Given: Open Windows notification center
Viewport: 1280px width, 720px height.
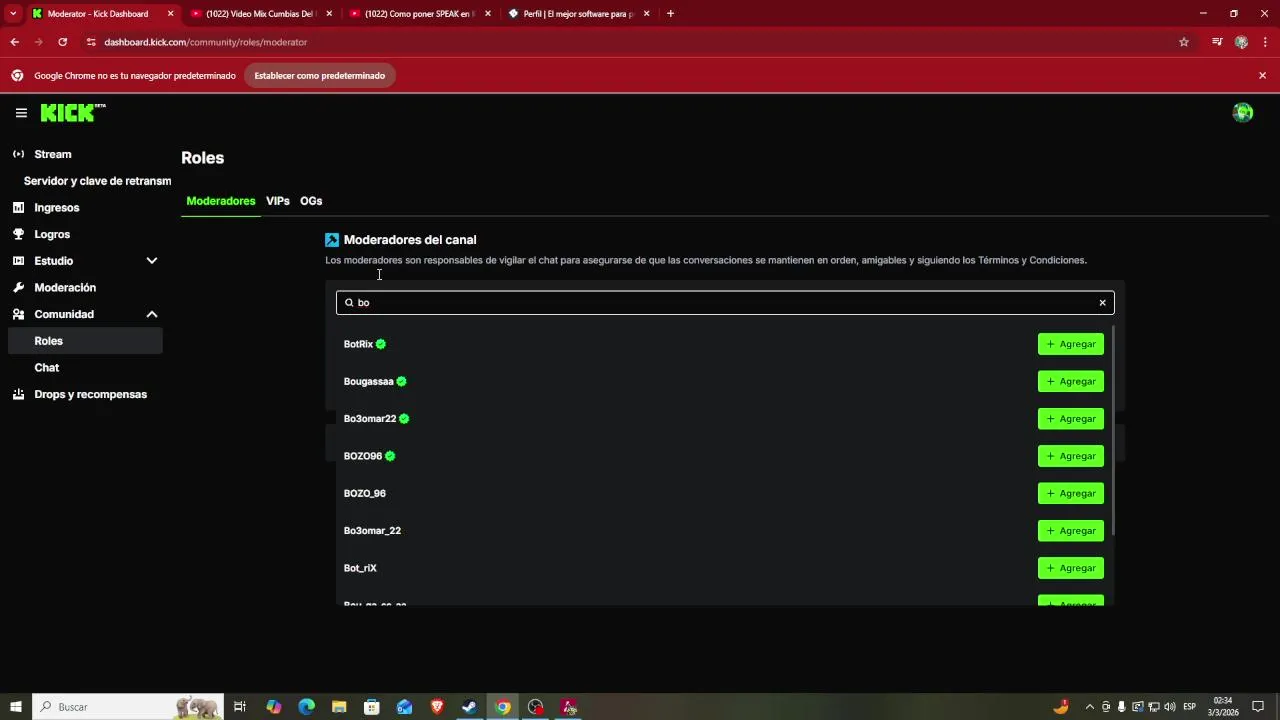Looking at the screenshot, I should (x=1258, y=707).
